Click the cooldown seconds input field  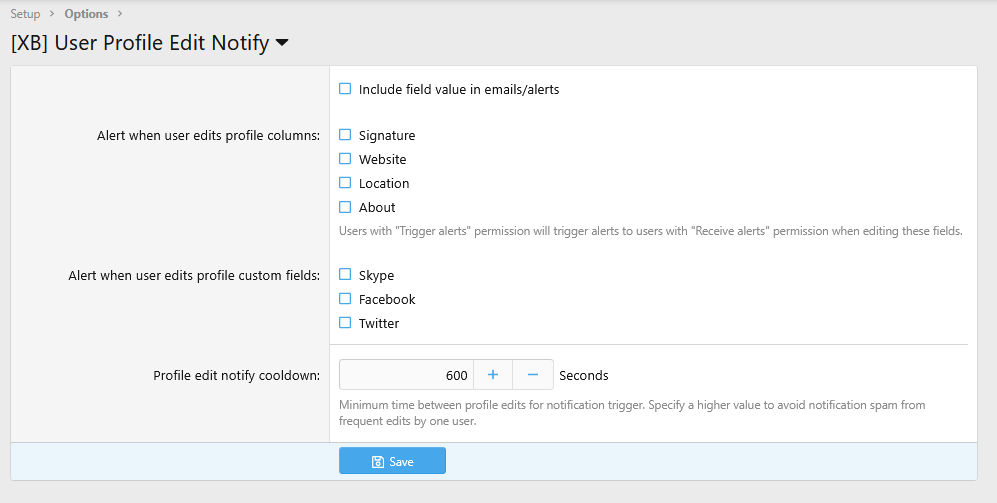(x=406, y=375)
